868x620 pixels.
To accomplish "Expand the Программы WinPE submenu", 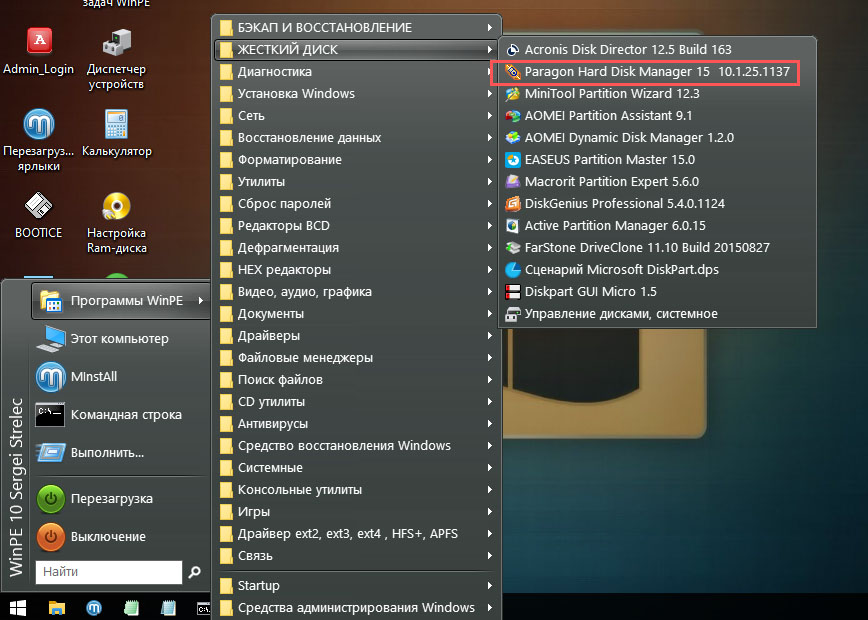I will tap(121, 301).
